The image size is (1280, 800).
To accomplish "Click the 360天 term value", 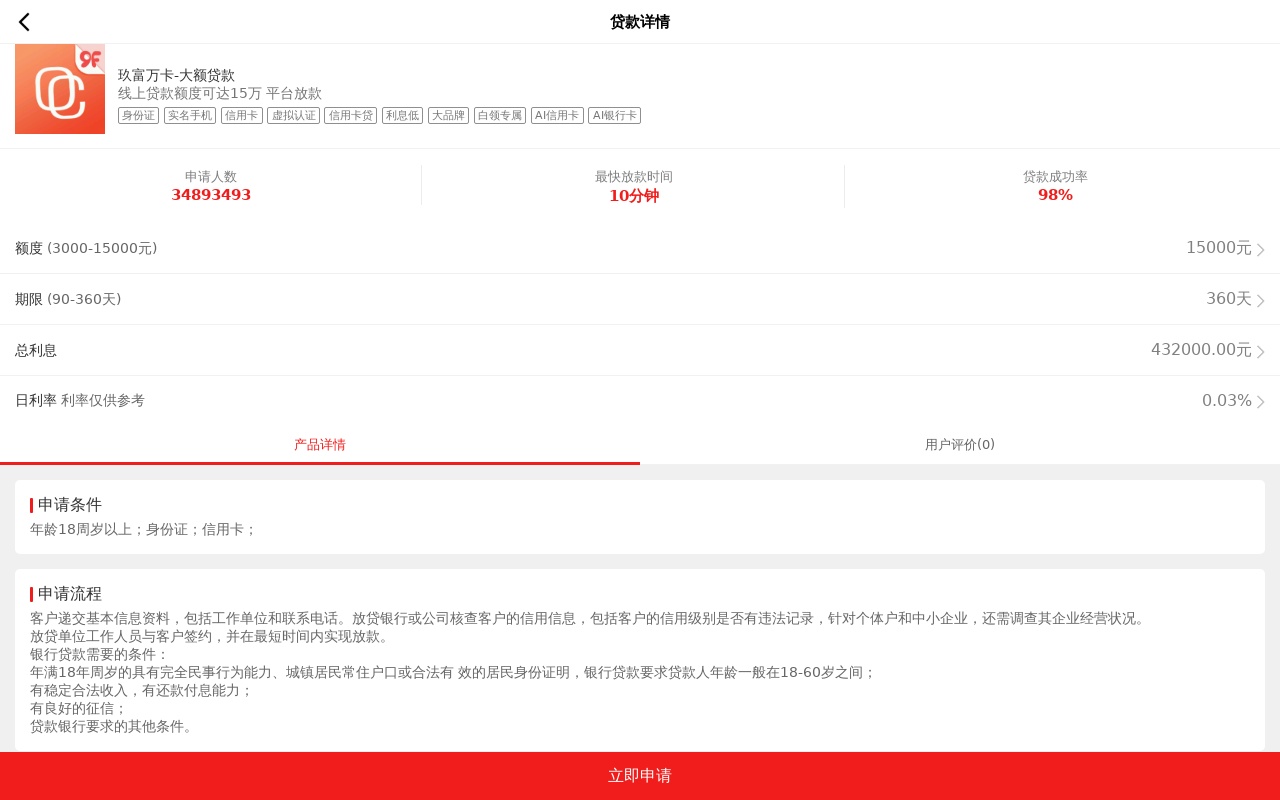I will pyautogui.click(x=1229, y=299).
